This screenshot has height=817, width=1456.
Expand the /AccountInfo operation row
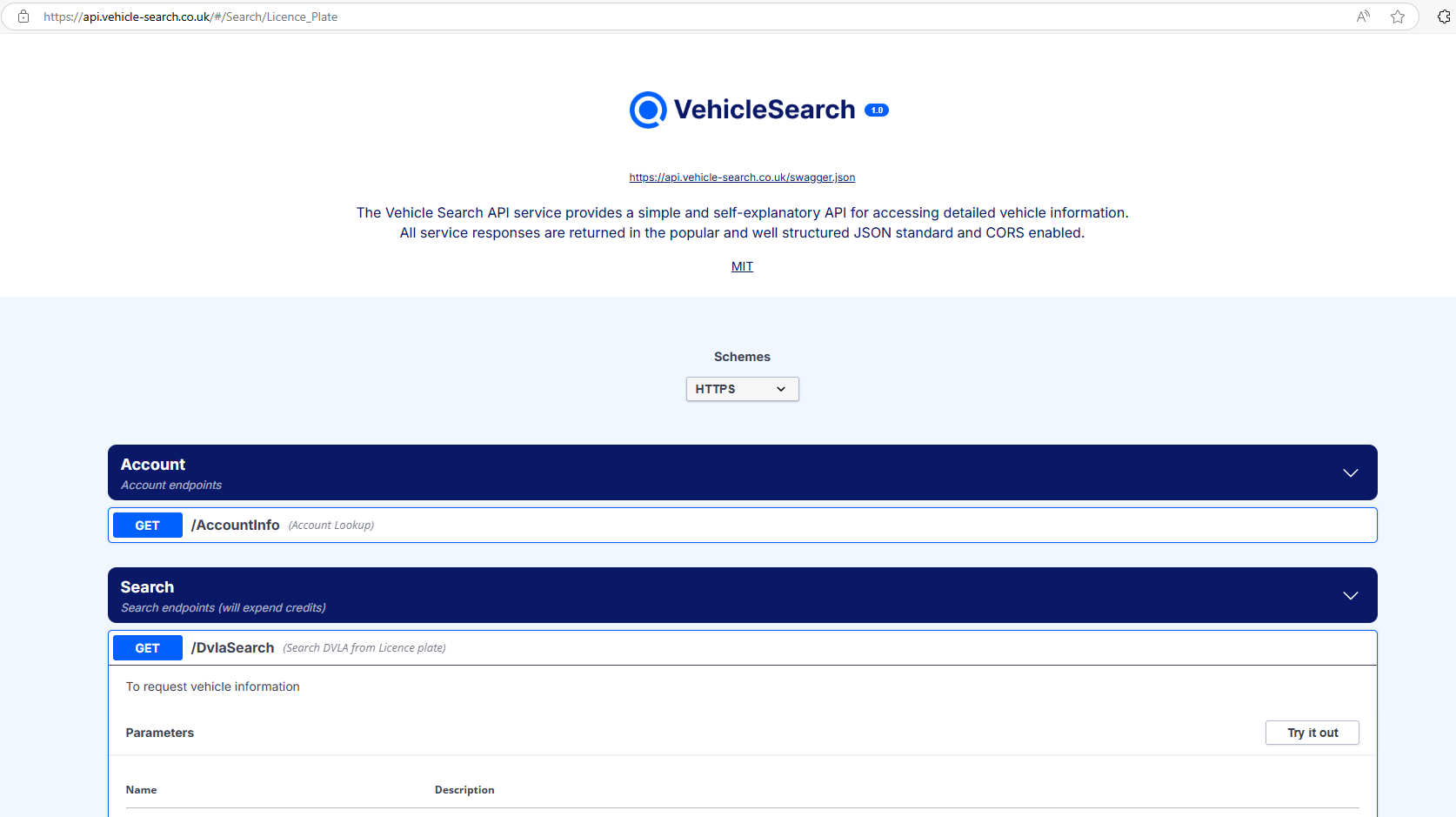pos(235,525)
